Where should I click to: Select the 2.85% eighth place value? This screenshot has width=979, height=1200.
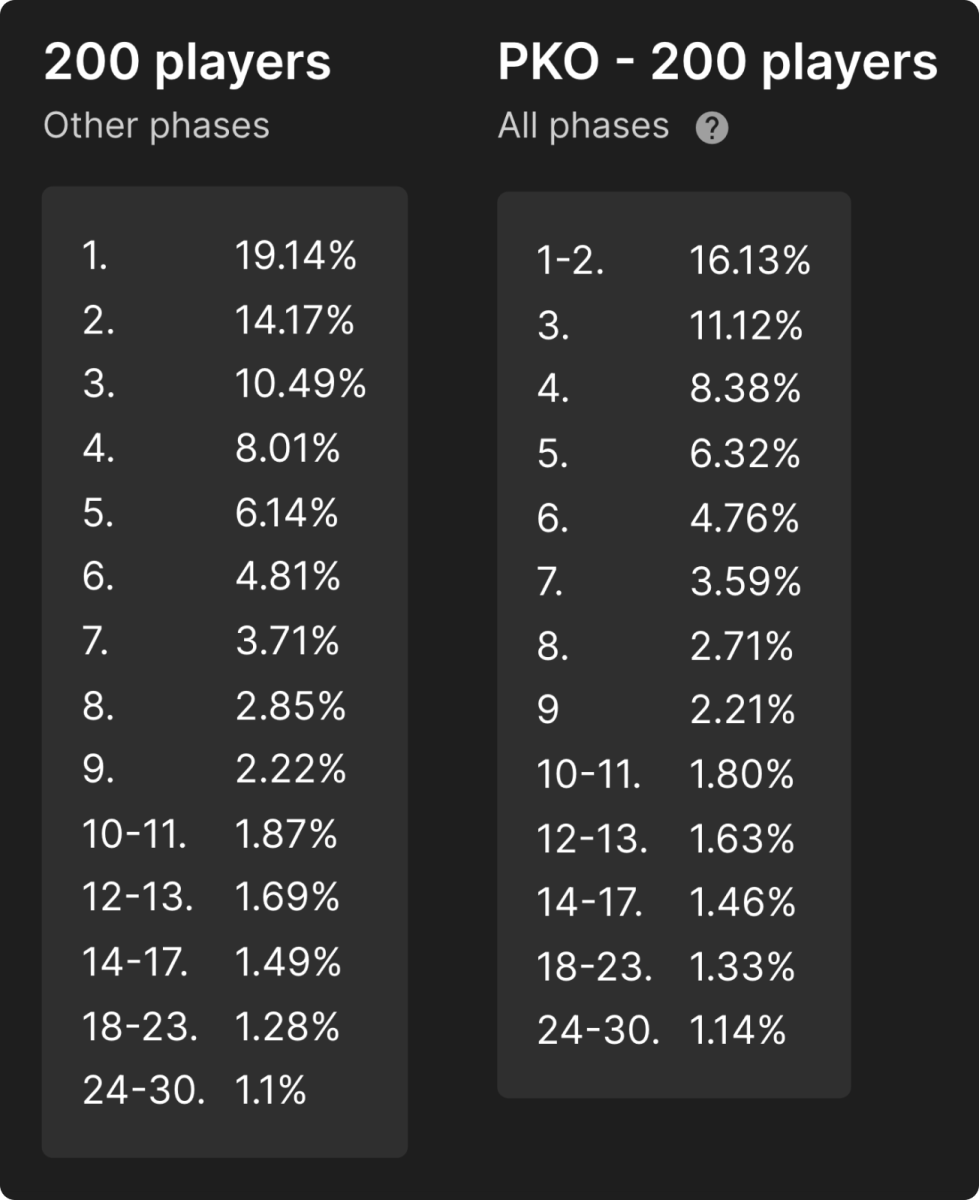click(x=290, y=706)
